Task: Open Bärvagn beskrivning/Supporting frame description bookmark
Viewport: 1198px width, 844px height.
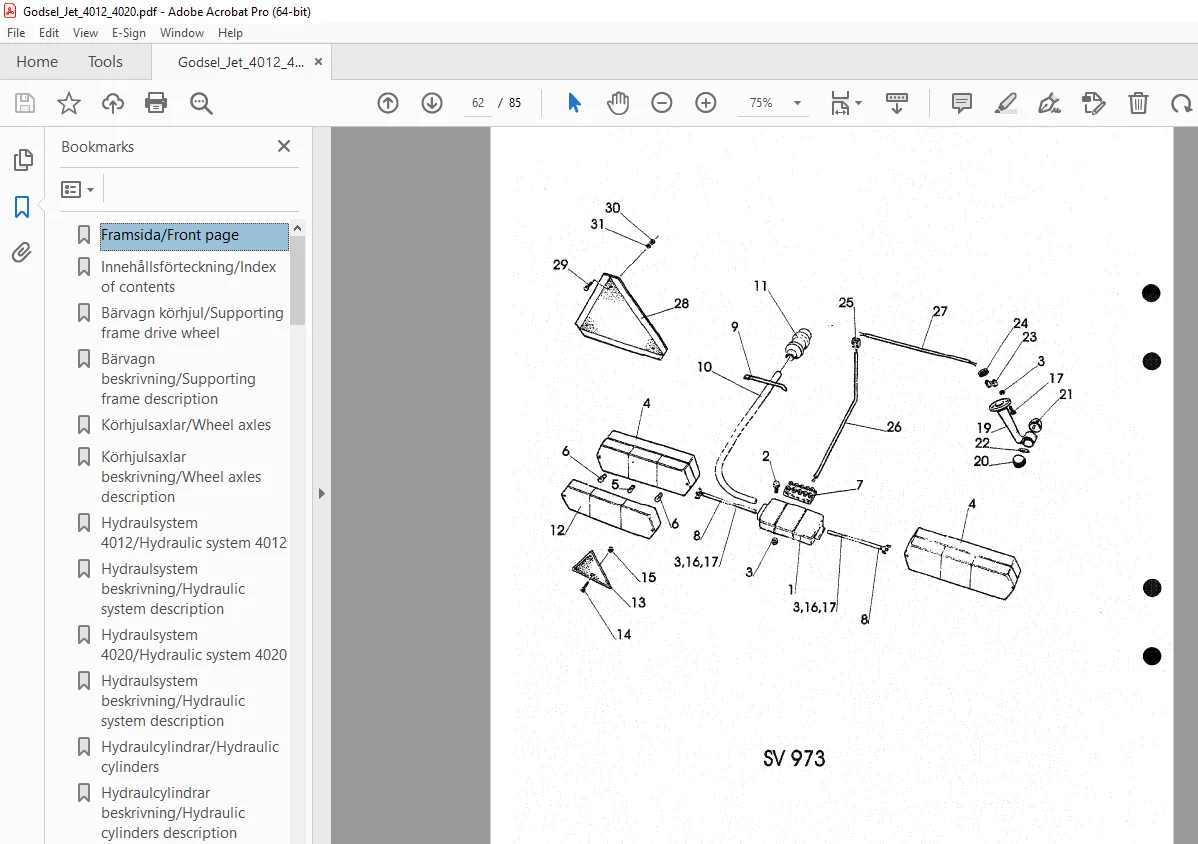Action: tap(178, 379)
